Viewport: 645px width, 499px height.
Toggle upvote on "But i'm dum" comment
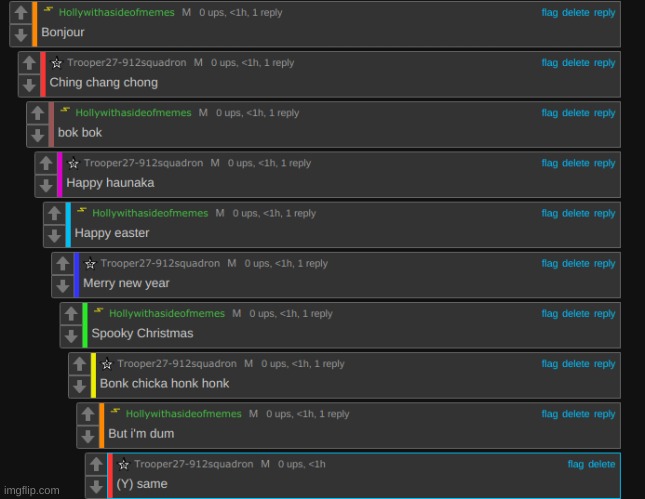pos(87,414)
